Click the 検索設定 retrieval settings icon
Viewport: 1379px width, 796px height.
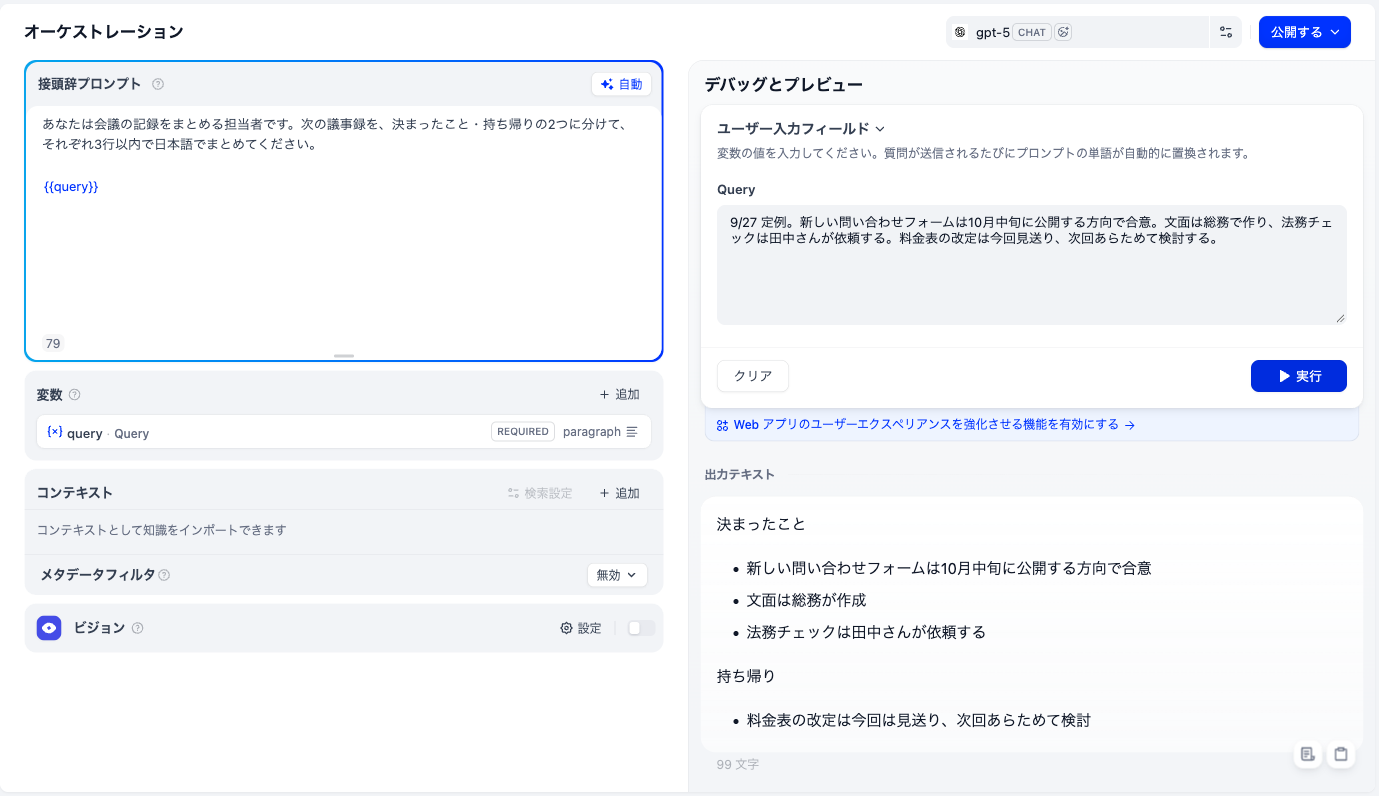(540, 493)
